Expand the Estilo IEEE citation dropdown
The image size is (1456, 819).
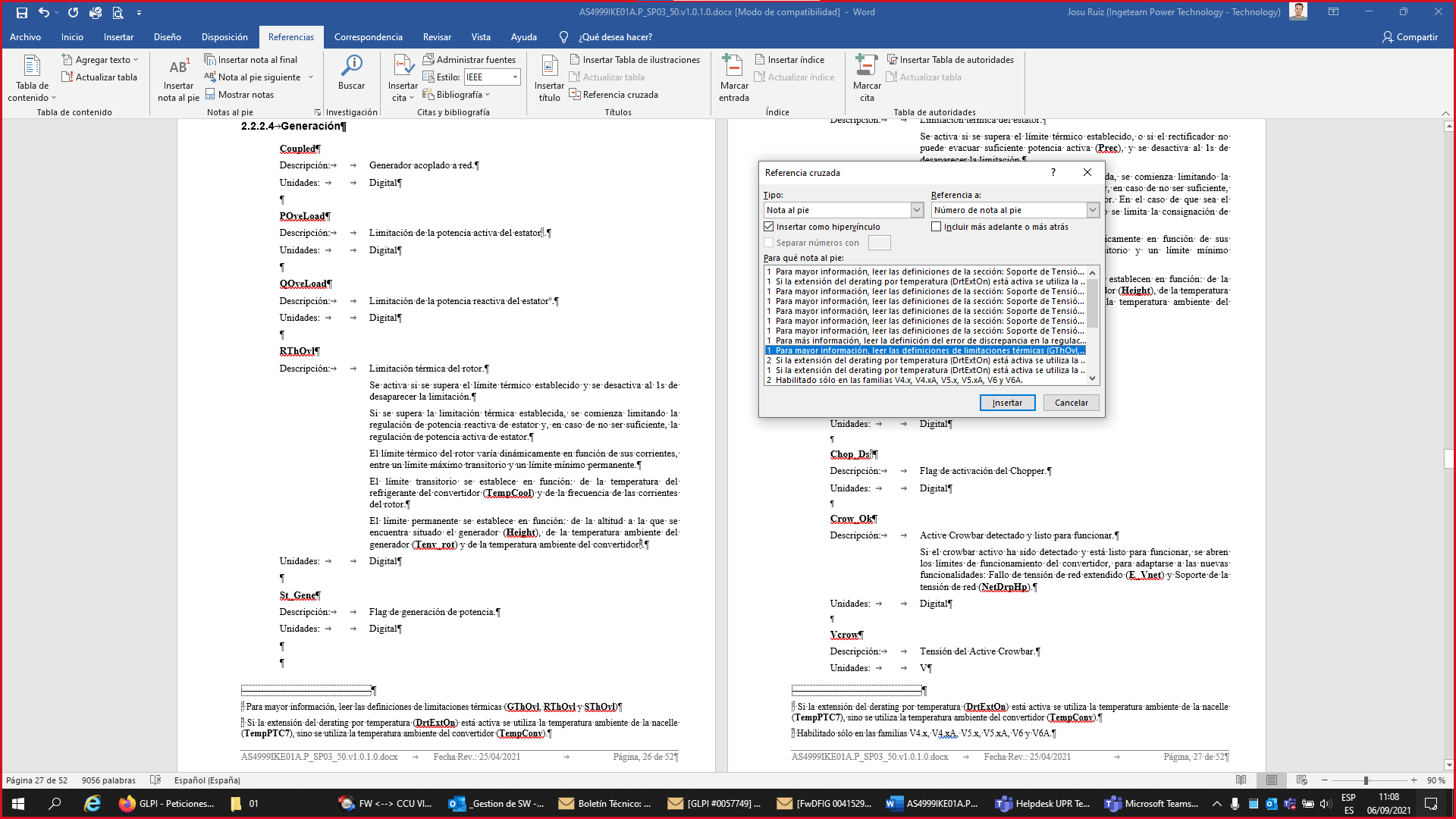[515, 77]
